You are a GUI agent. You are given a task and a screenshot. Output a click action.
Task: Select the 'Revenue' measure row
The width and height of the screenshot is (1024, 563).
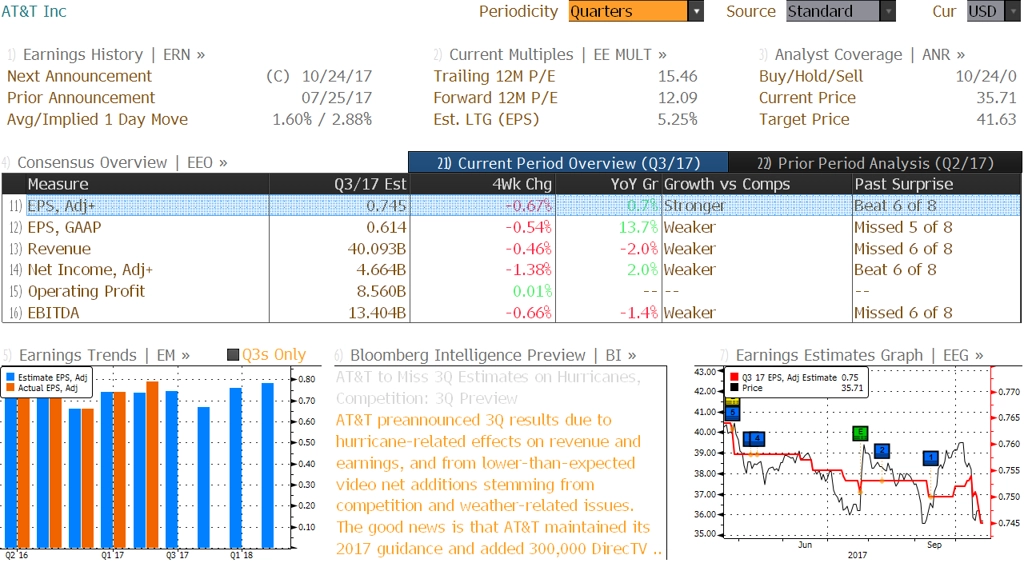[511, 249]
